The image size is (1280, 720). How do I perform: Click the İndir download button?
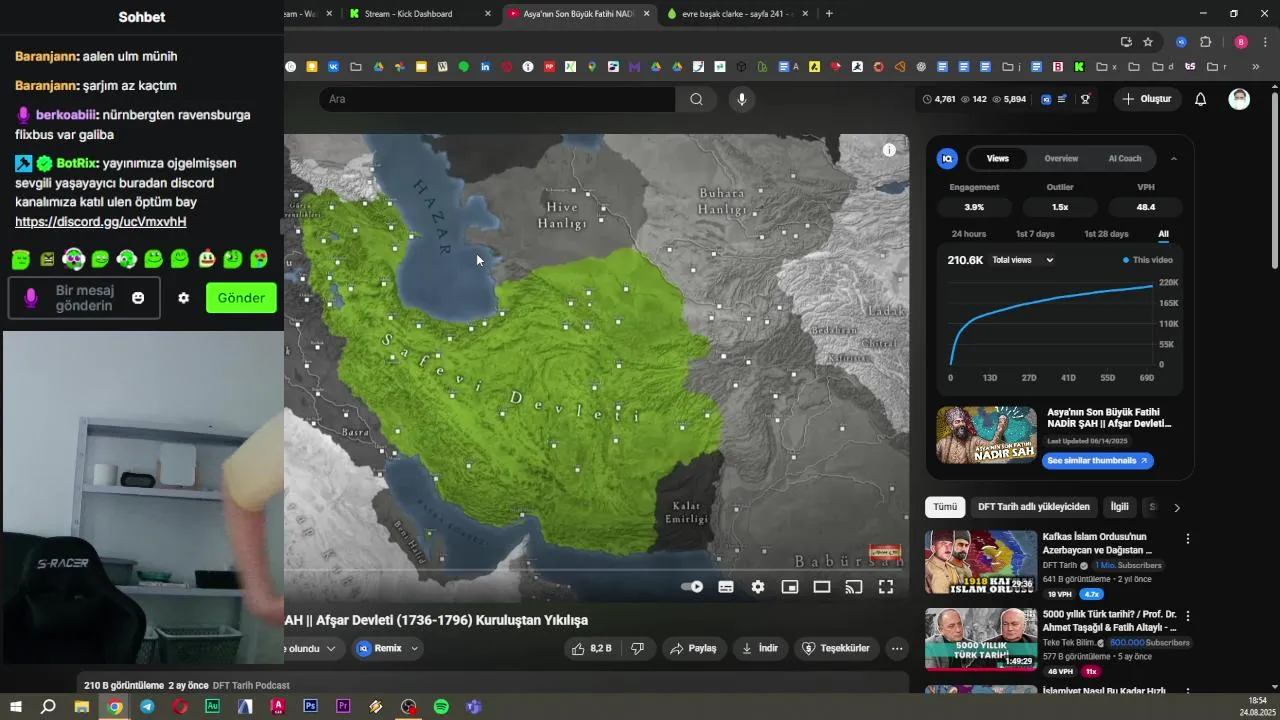(760, 648)
